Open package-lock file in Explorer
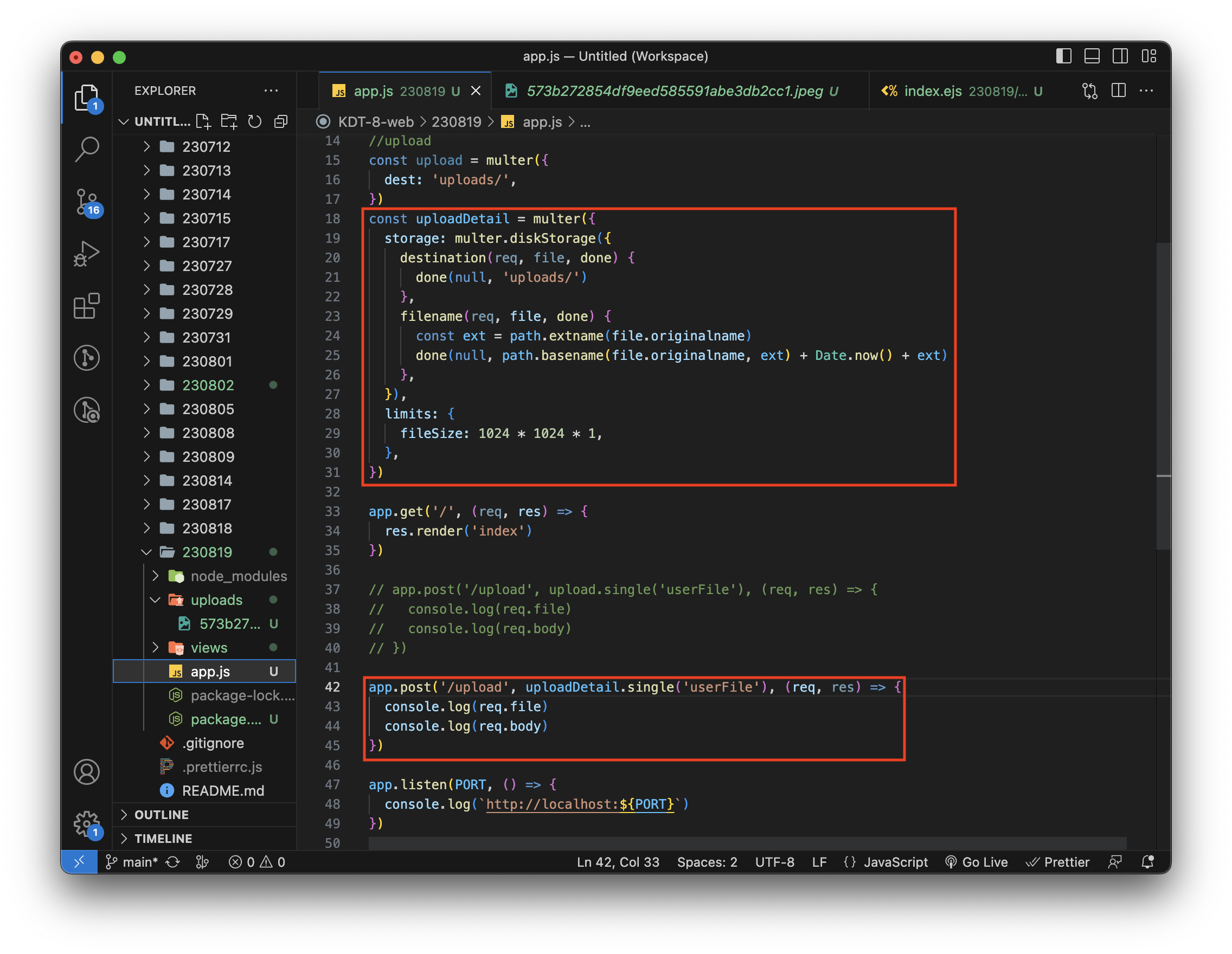This screenshot has height=954, width=1232. (204, 695)
